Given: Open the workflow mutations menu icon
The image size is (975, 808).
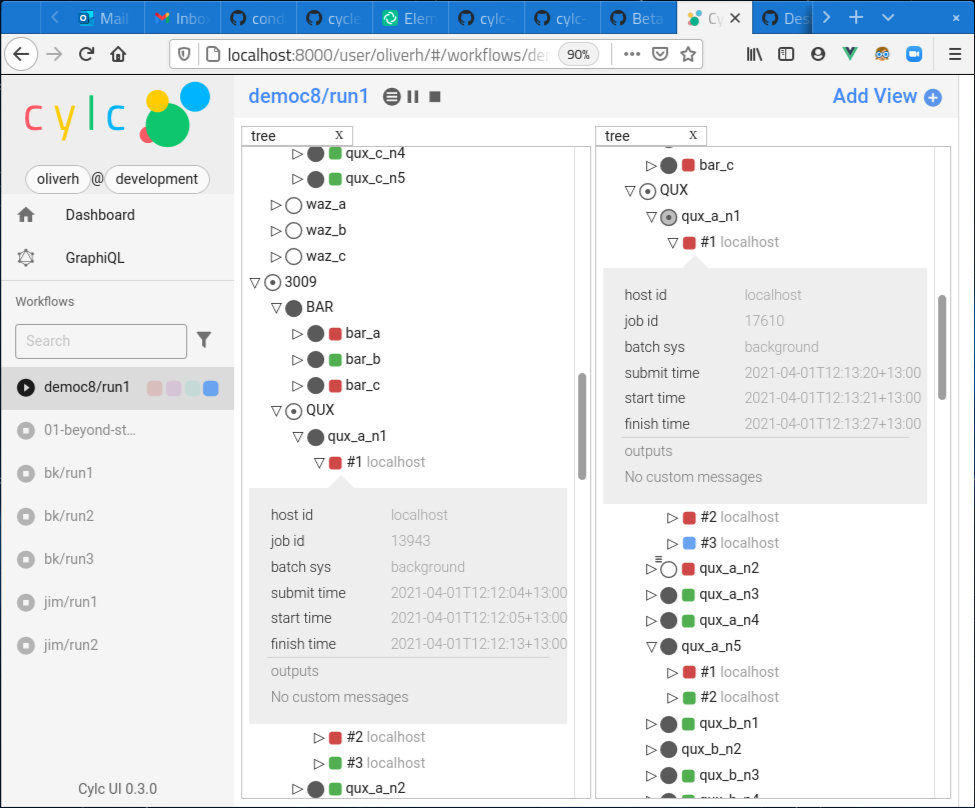Looking at the screenshot, I should (392, 97).
